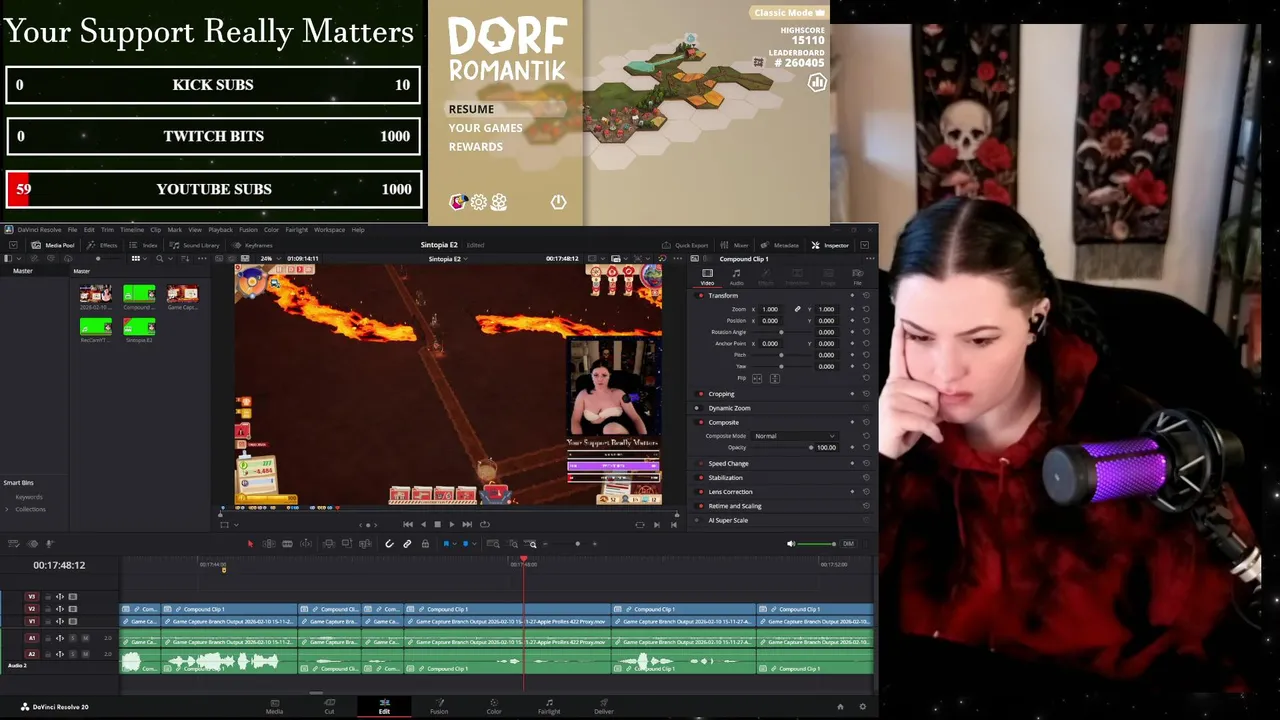Viewport: 1280px width, 720px height.
Task: Open the Mixer panel
Action: coord(735,245)
